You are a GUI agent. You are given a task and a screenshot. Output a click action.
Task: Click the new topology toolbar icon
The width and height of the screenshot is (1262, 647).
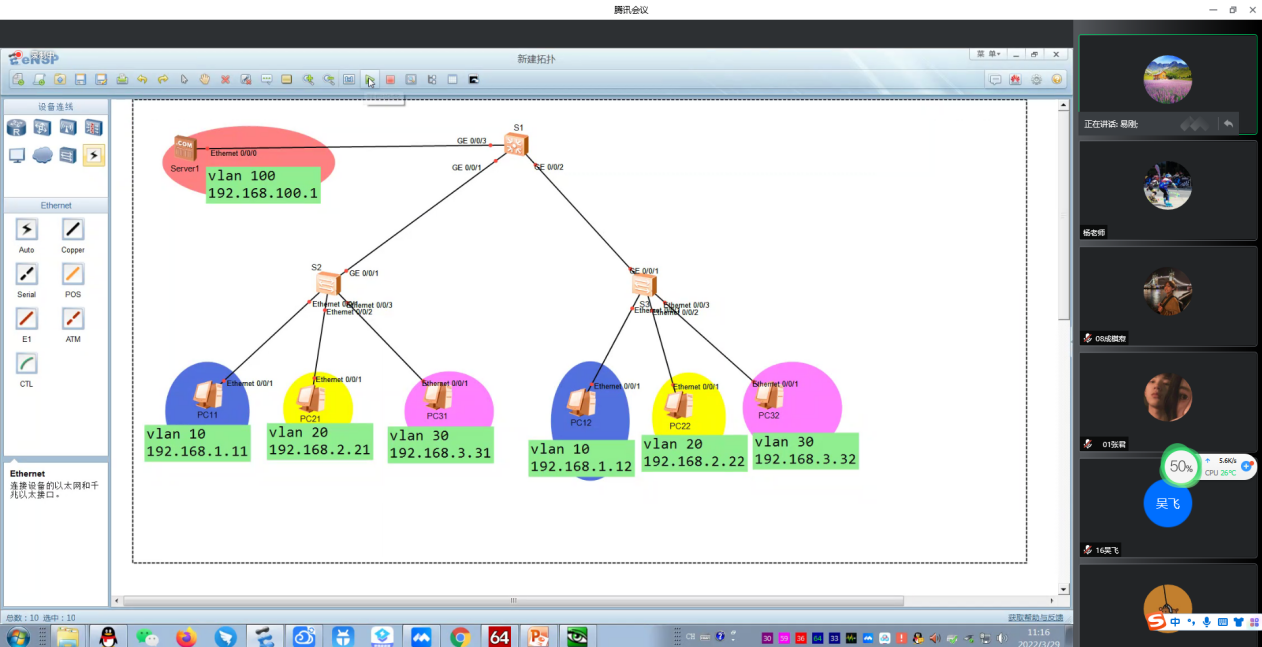pos(18,79)
